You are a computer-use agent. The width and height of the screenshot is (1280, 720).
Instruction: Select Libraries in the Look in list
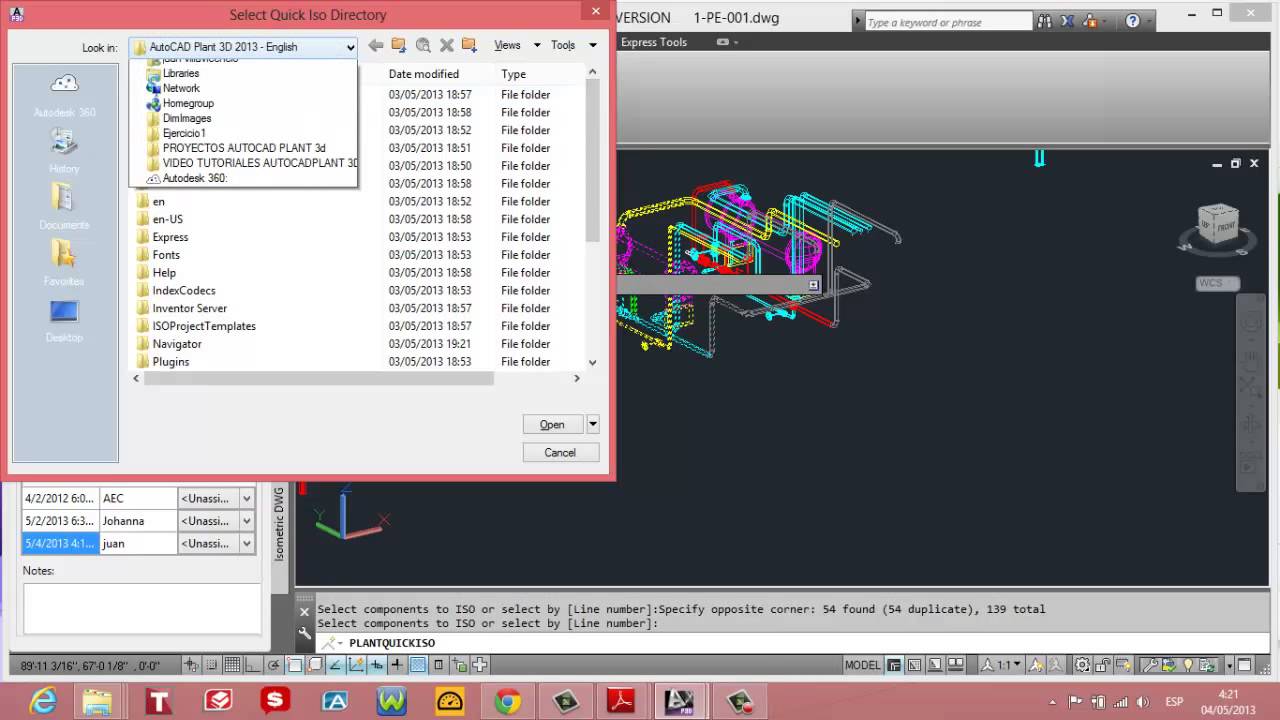pyautogui.click(x=181, y=73)
